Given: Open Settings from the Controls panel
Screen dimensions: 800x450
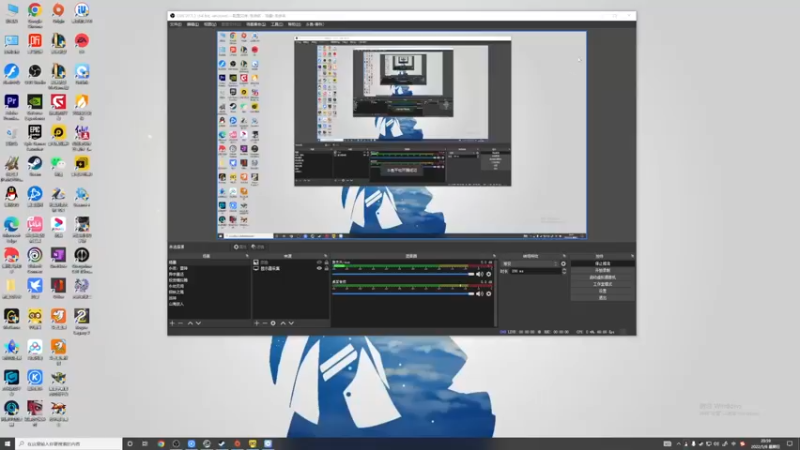Looking at the screenshot, I should [x=603, y=291].
